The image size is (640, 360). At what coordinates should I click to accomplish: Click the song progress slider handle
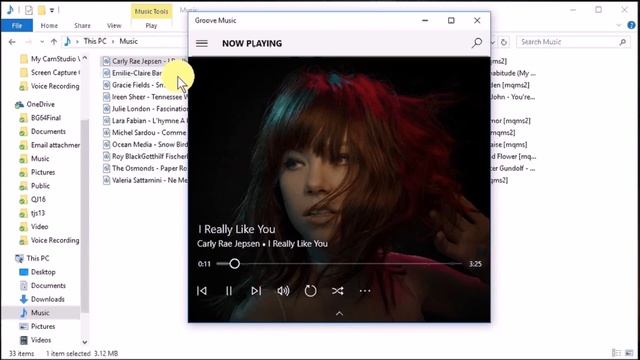(x=234, y=264)
